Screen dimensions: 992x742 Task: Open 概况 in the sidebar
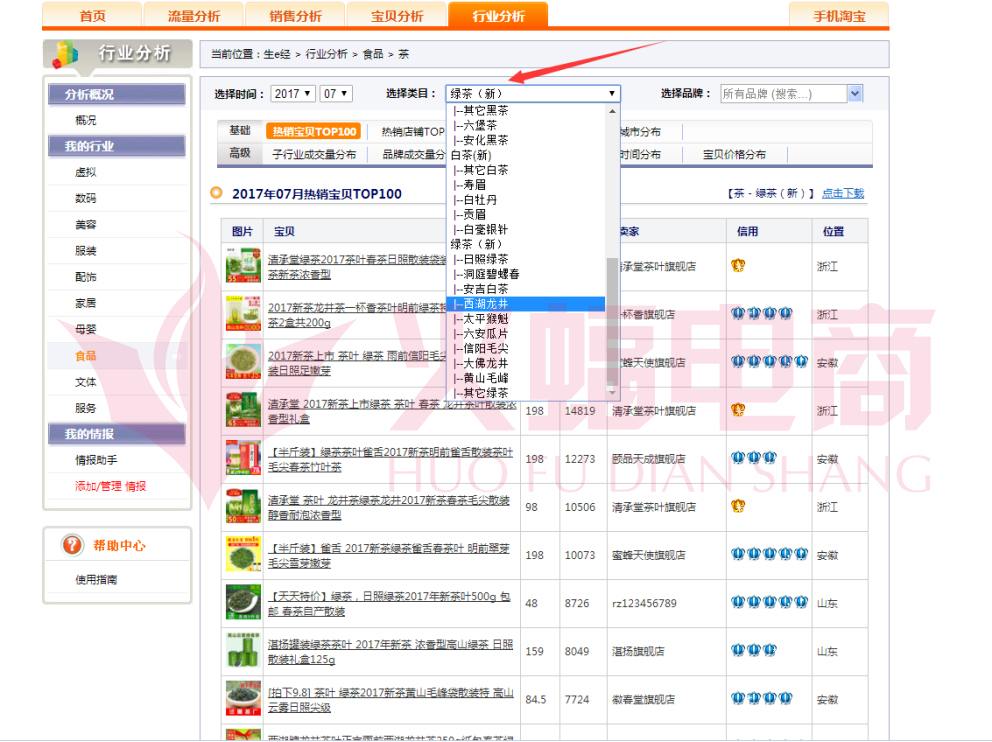86,120
